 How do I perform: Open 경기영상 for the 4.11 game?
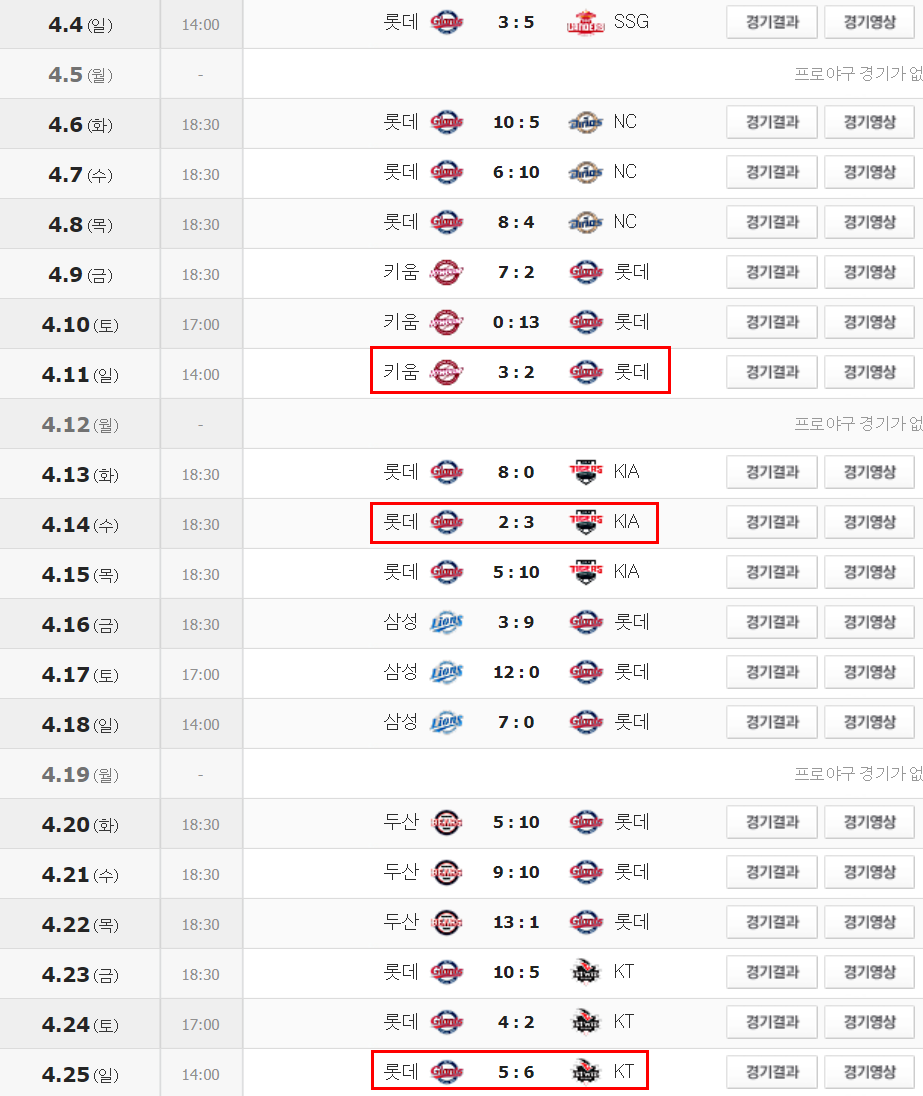pyautogui.click(x=869, y=372)
